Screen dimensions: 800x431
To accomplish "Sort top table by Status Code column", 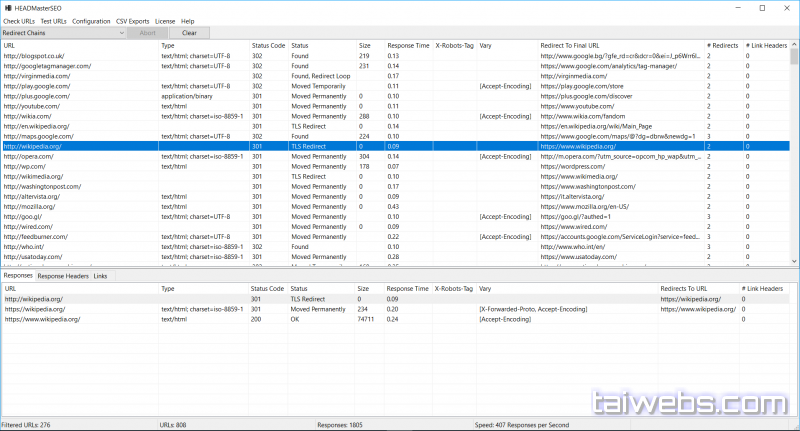I will click(x=268, y=46).
